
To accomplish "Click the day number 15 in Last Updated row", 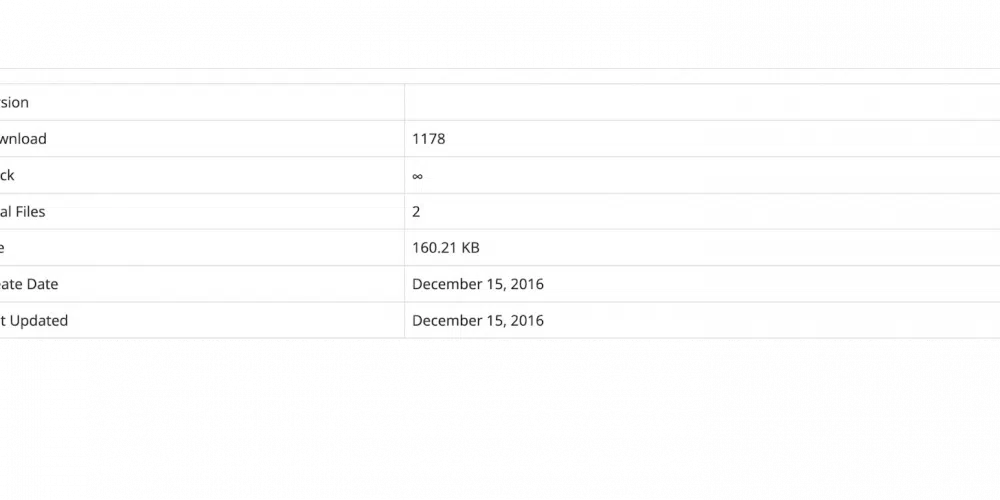I will (x=494, y=320).
